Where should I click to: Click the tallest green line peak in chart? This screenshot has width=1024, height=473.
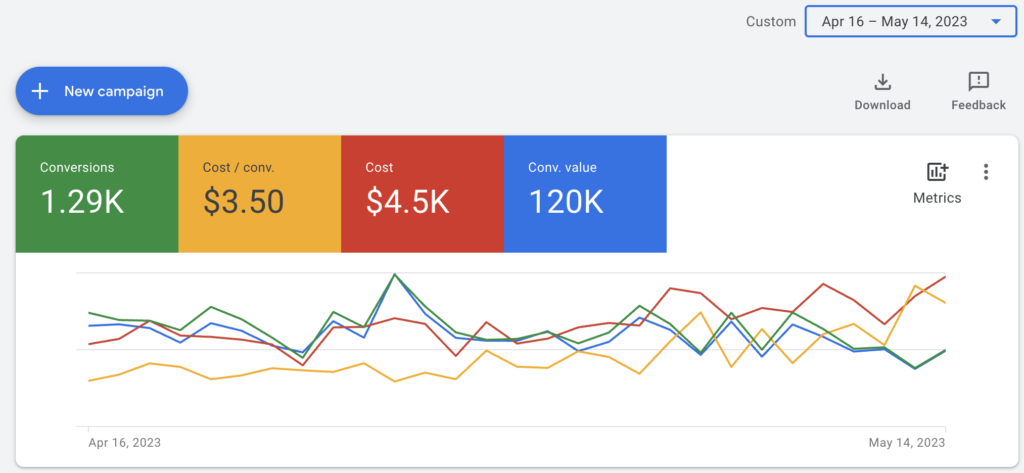point(395,274)
